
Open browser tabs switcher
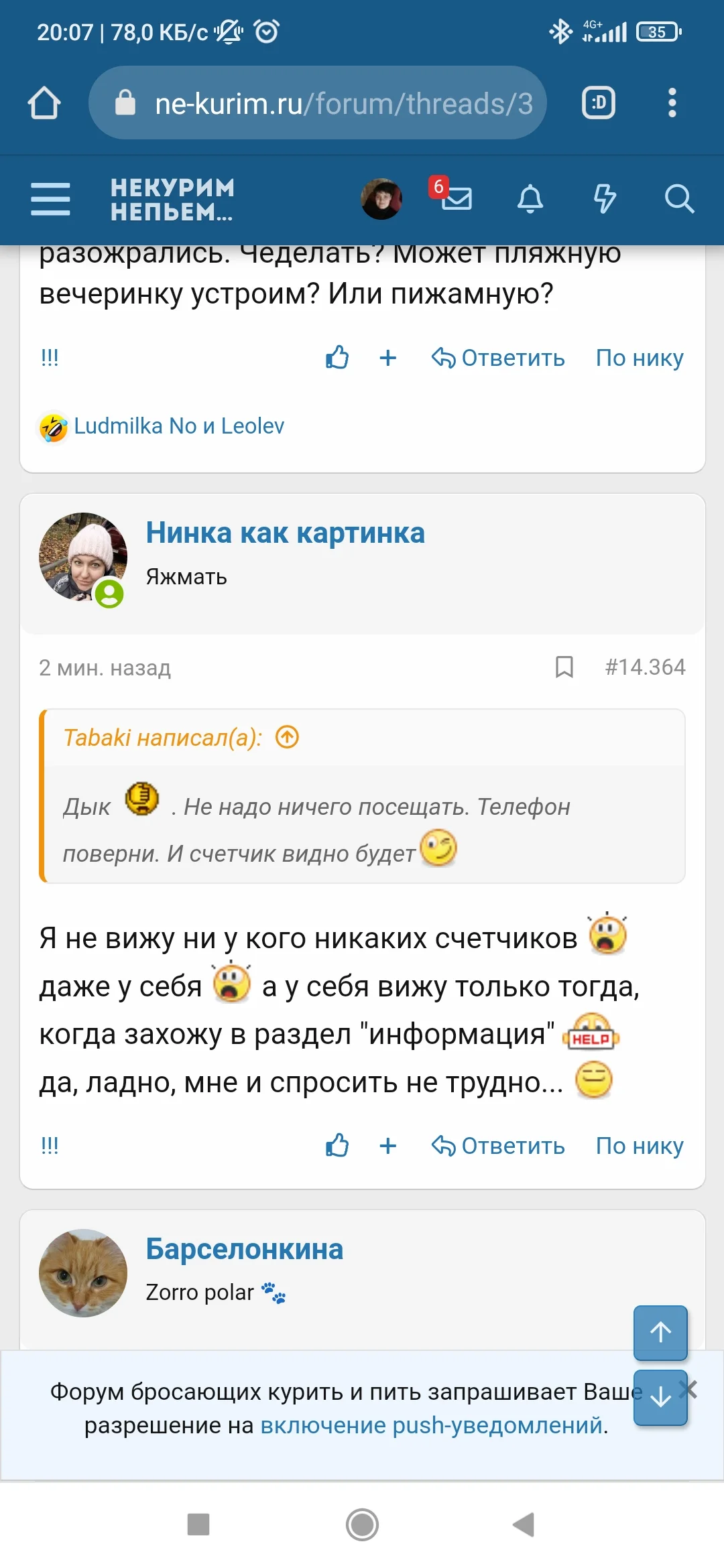(598, 103)
